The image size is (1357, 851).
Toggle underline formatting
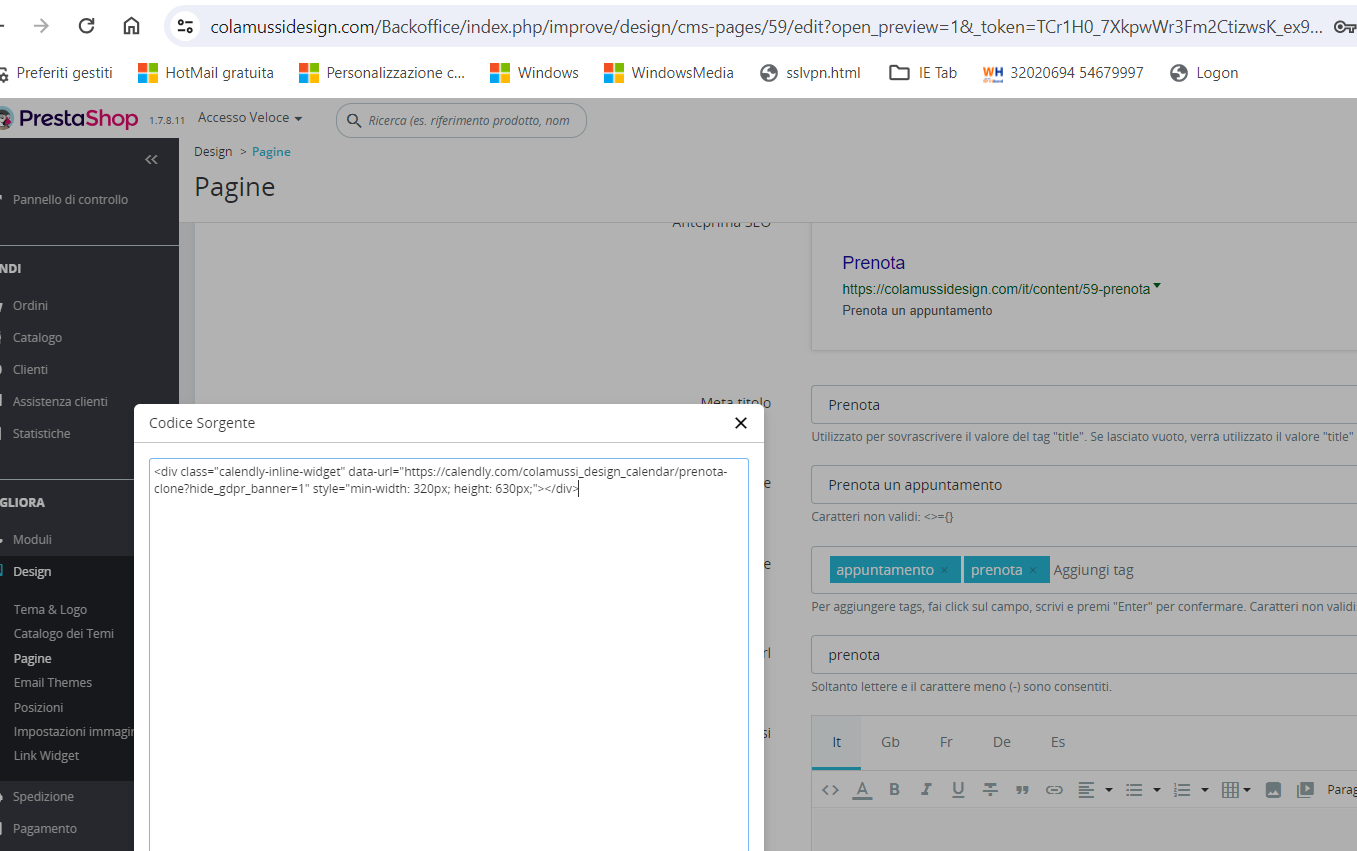pyautogui.click(x=958, y=790)
